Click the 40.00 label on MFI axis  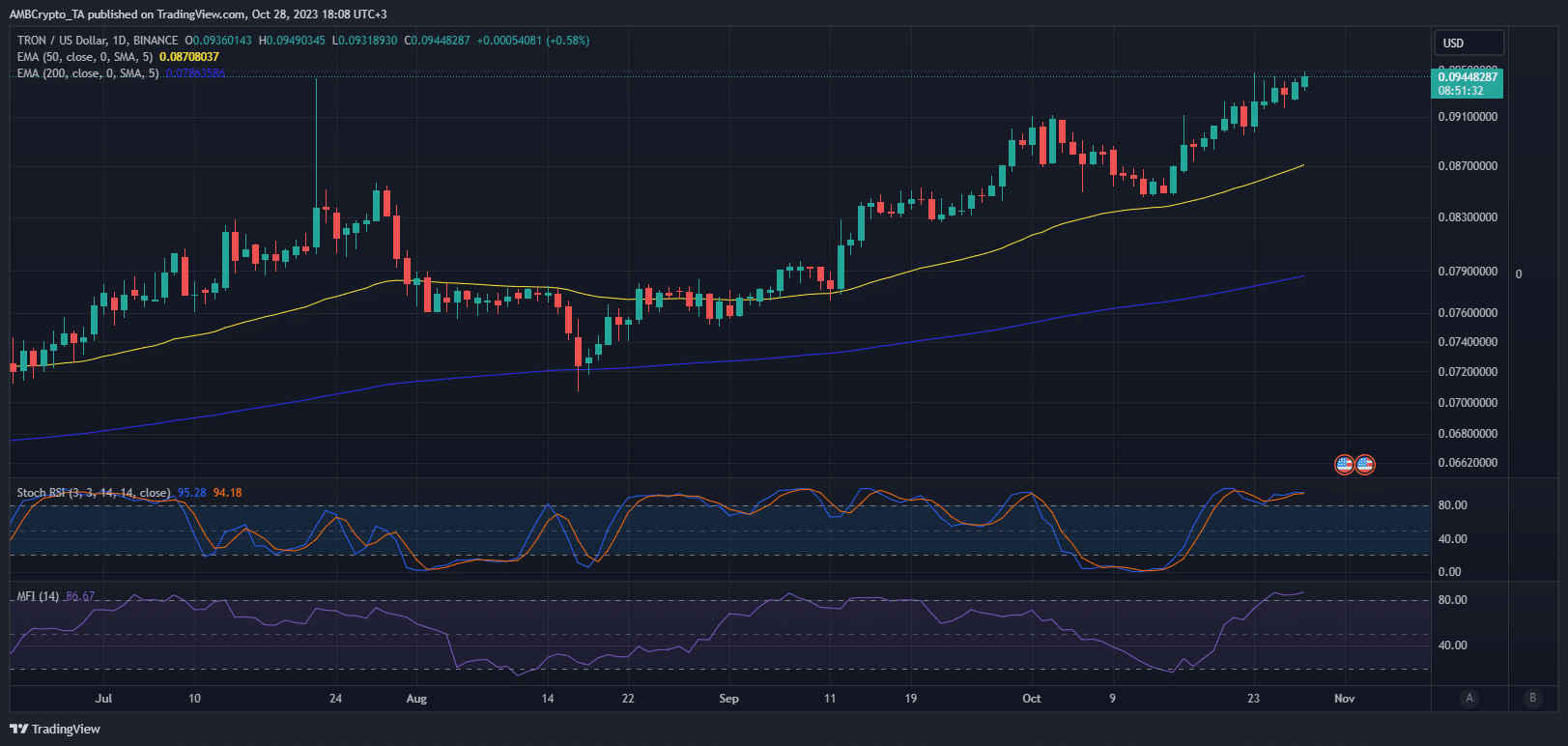click(1452, 646)
